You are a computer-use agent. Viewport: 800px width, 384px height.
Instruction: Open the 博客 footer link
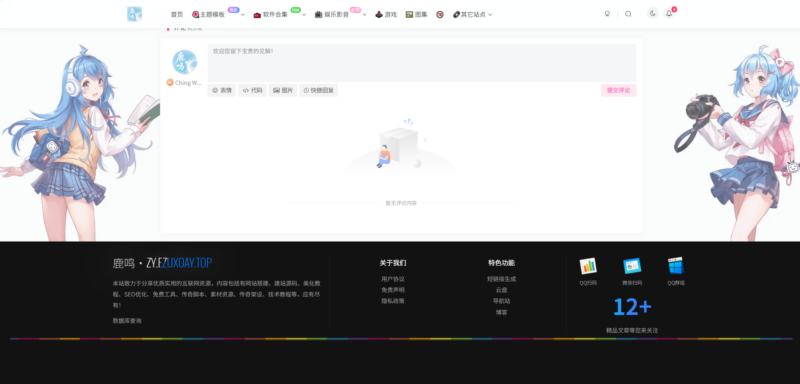502,312
